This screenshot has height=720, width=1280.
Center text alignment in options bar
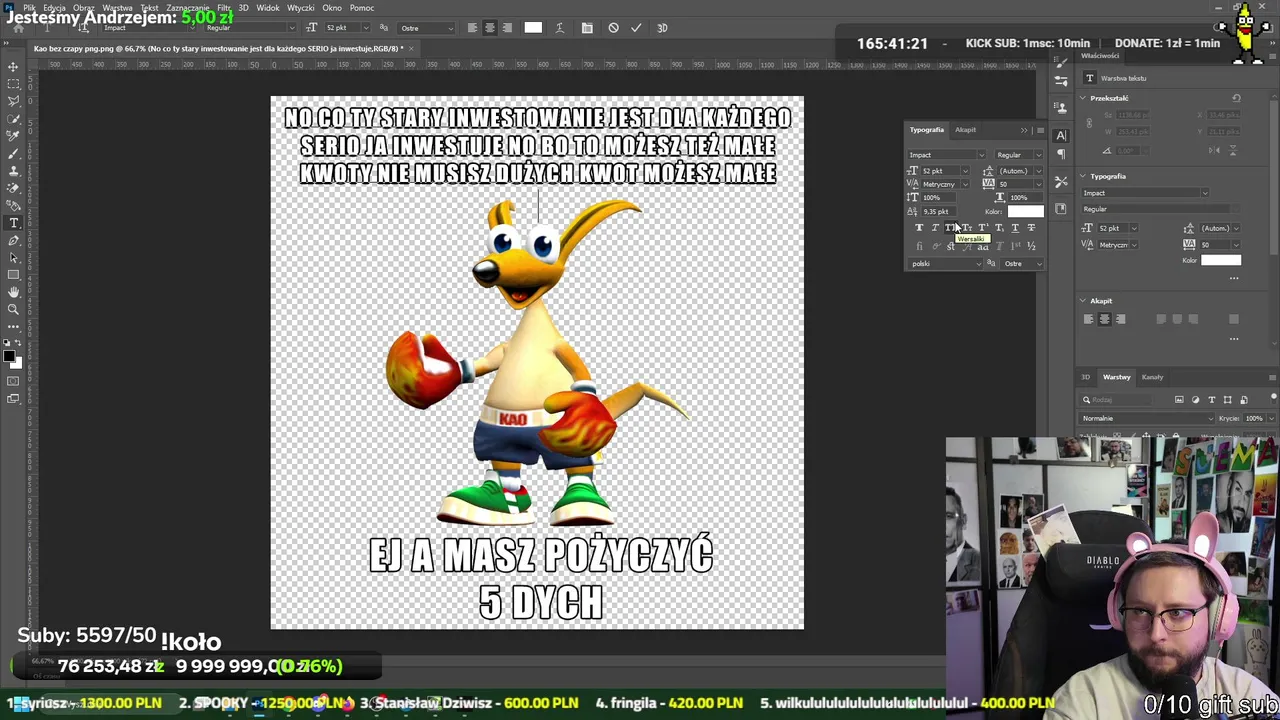[x=489, y=28]
